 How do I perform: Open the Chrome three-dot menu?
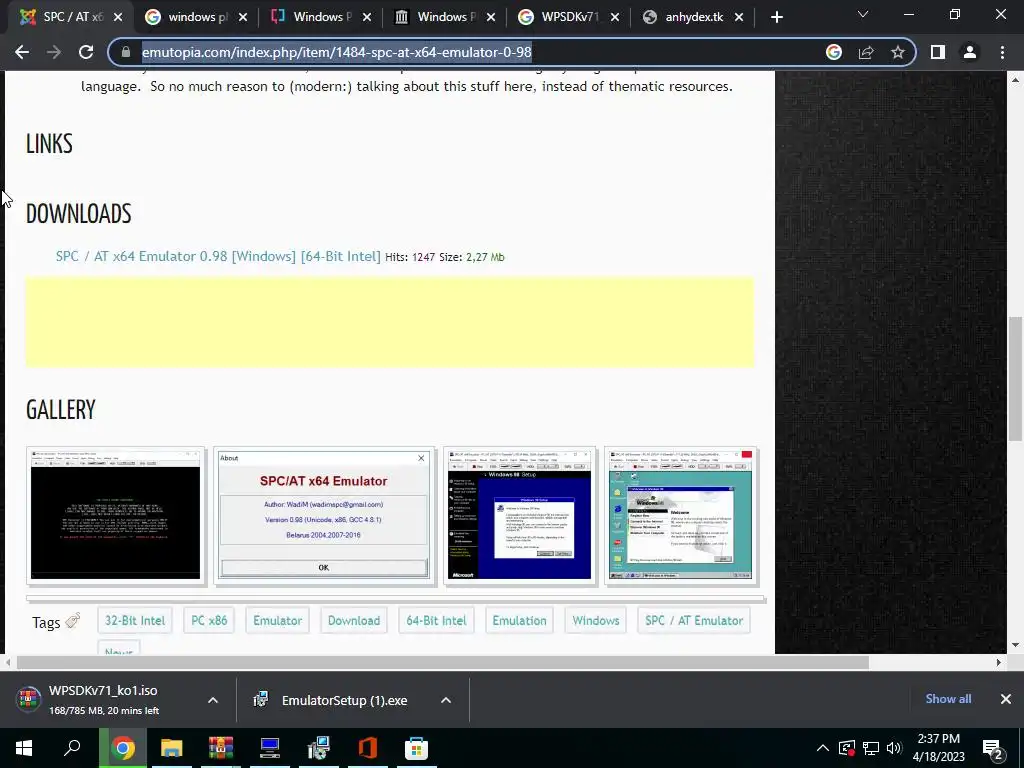(1002, 52)
